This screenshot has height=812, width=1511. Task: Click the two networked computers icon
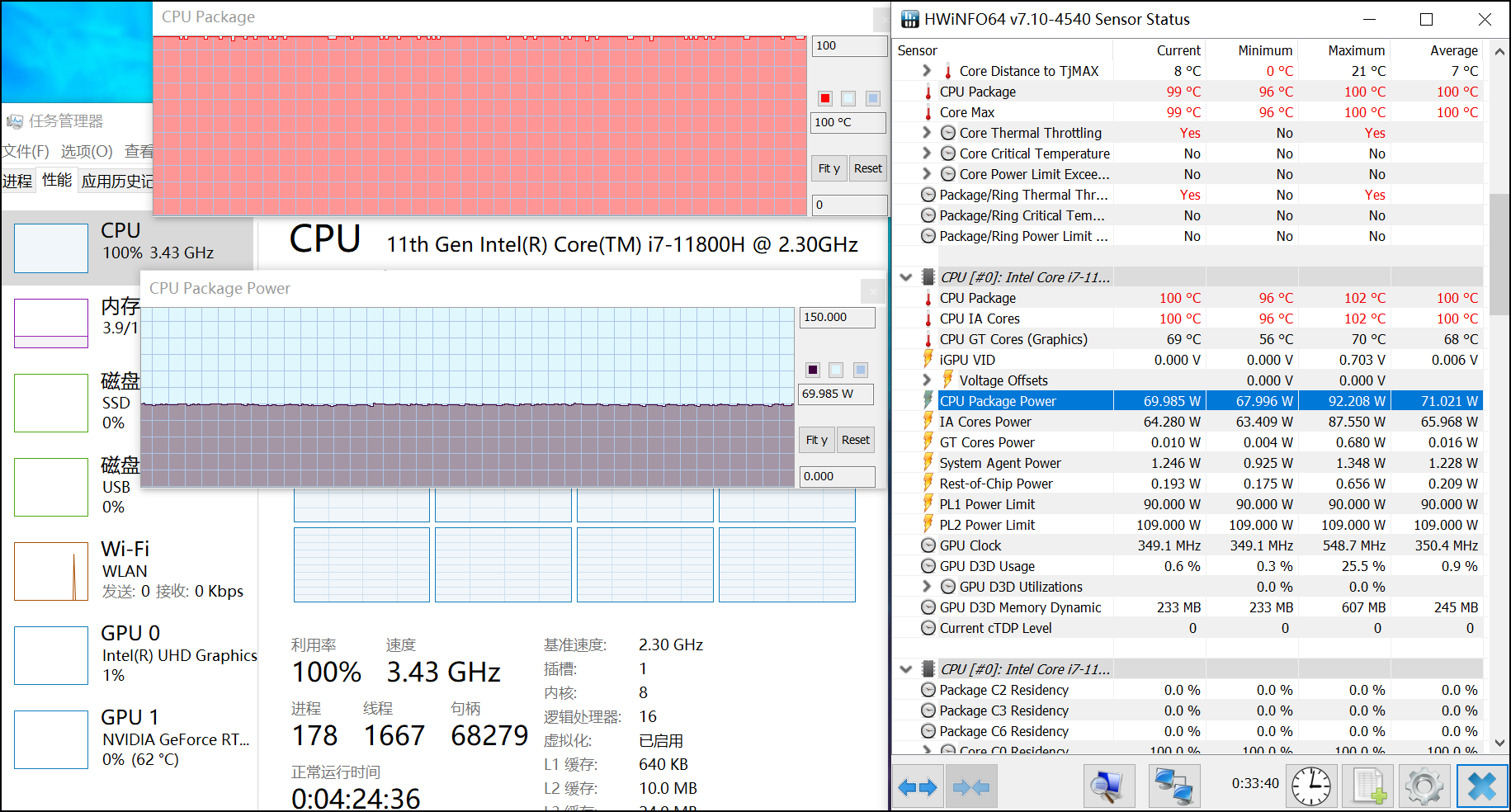[x=1173, y=786]
